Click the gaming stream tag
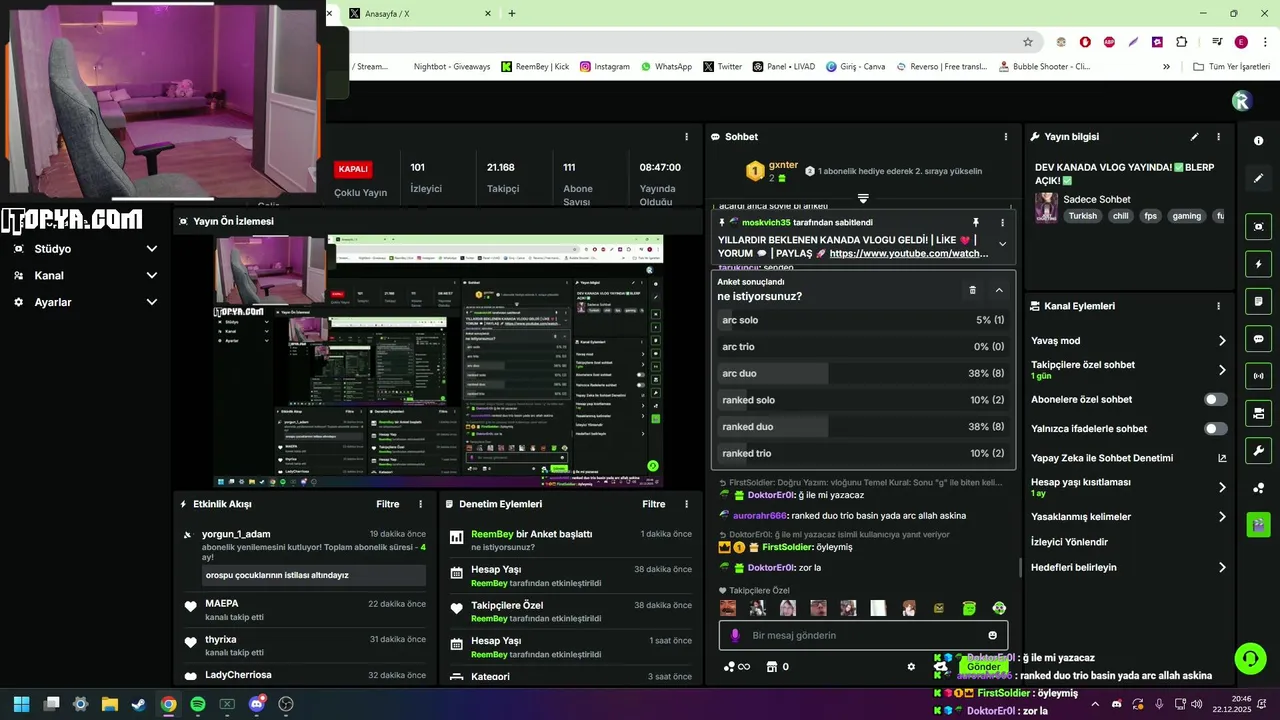This screenshot has width=1280, height=720. tap(1186, 216)
